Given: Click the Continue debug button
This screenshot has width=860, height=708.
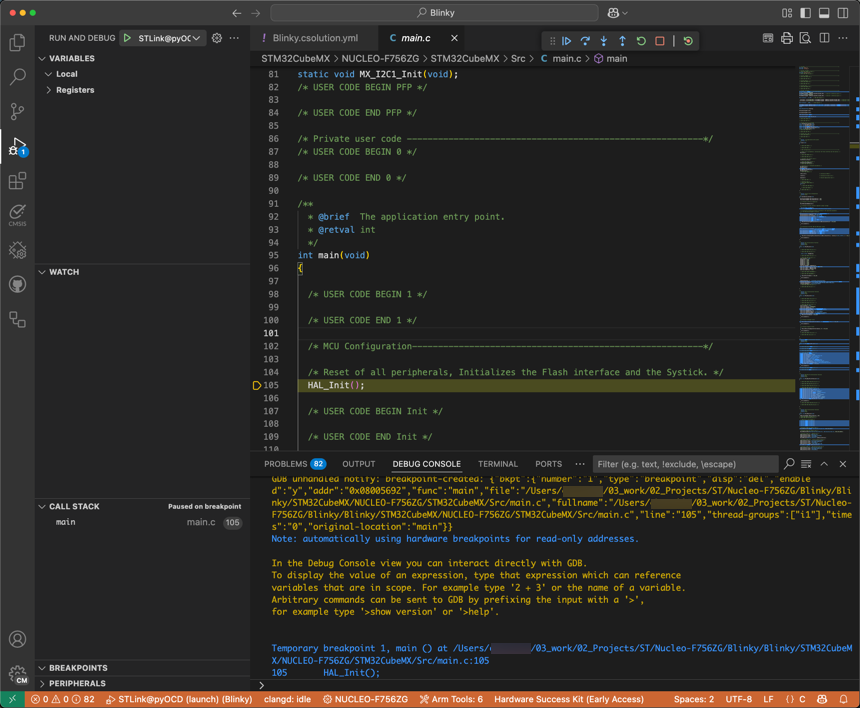Looking at the screenshot, I should pyautogui.click(x=567, y=41).
